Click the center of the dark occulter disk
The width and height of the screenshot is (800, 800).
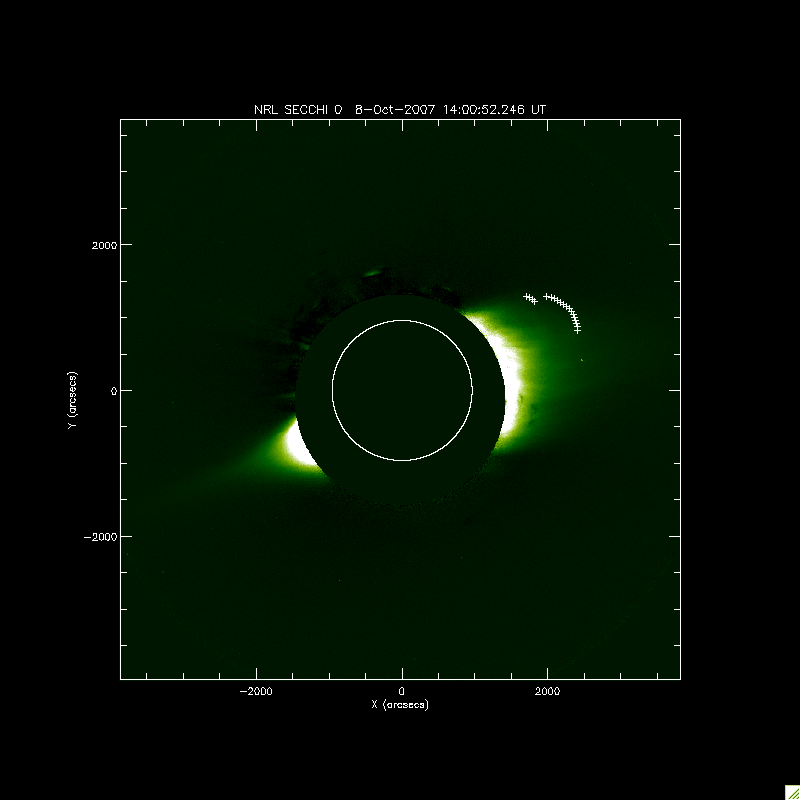tap(402, 390)
